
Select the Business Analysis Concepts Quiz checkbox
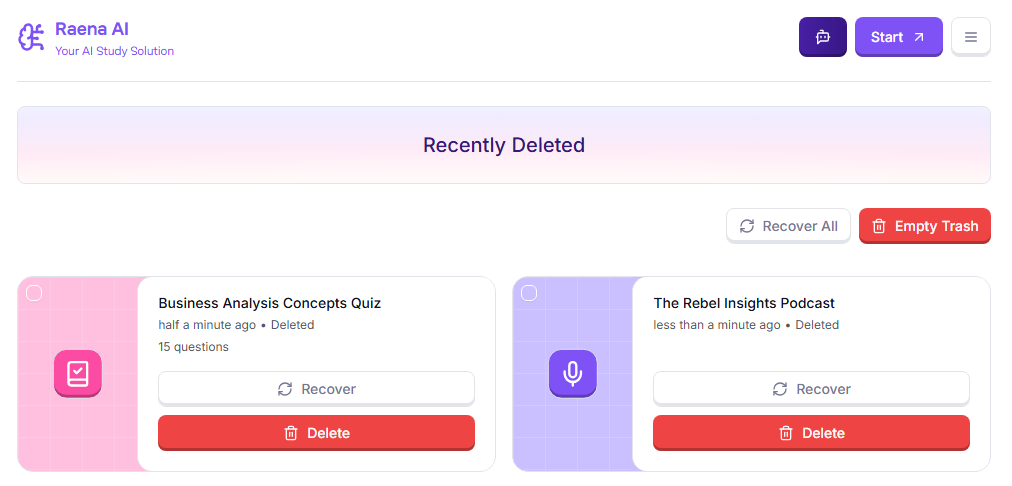pos(34,293)
